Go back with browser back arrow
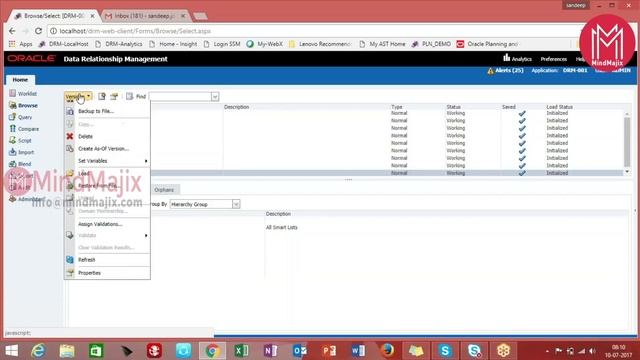640x360 pixels. tap(12, 31)
